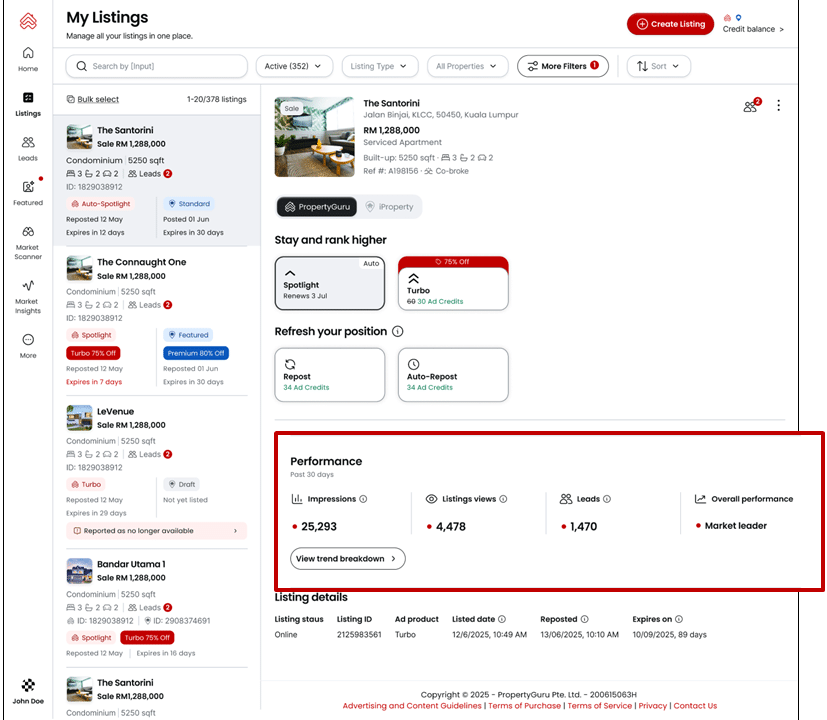The image size is (827, 720).
Task: Open Featured section in the sidebar
Action: click(x=28, y=192)
